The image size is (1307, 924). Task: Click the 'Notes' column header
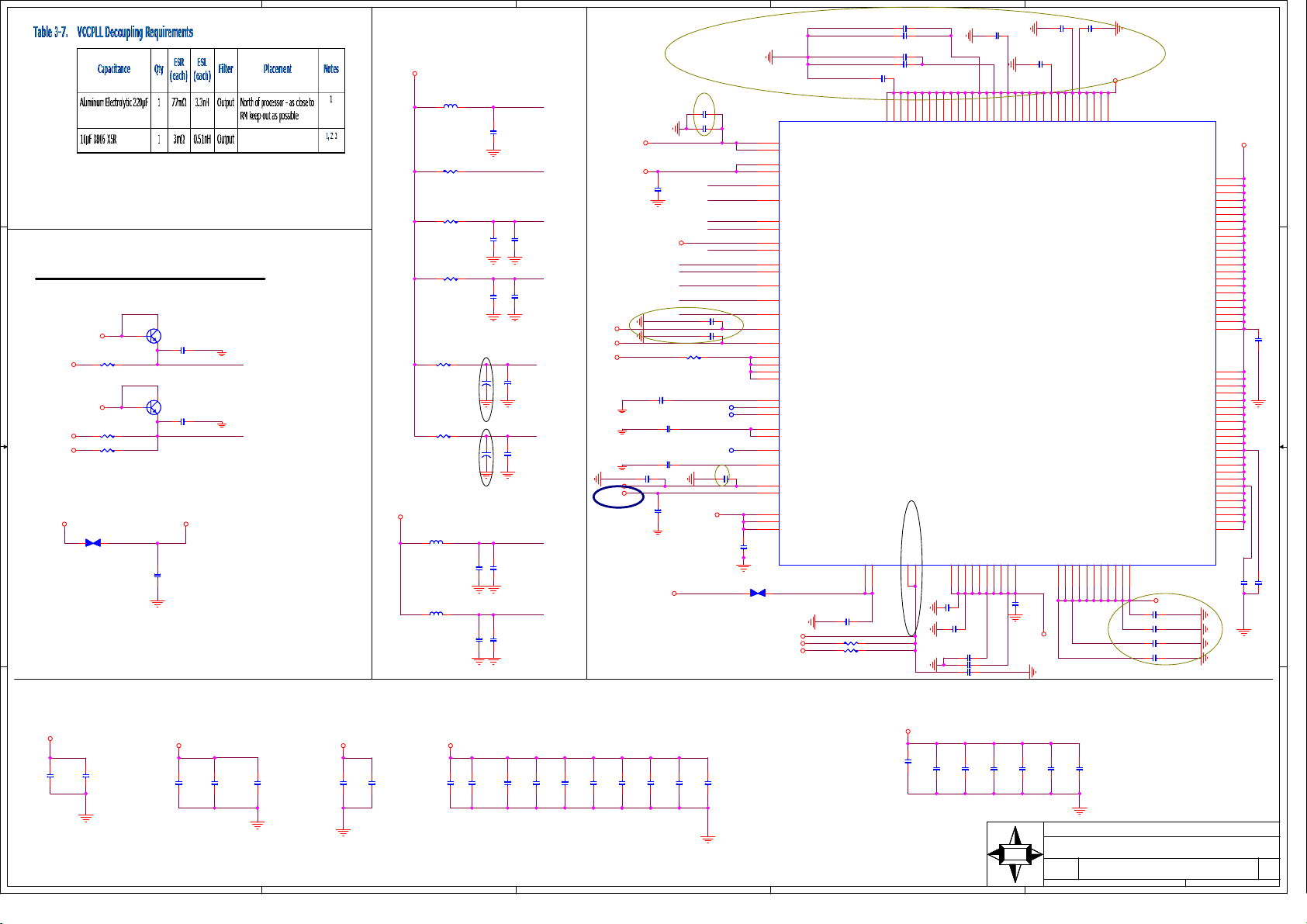pyautogui.click(x=331, y=69)
